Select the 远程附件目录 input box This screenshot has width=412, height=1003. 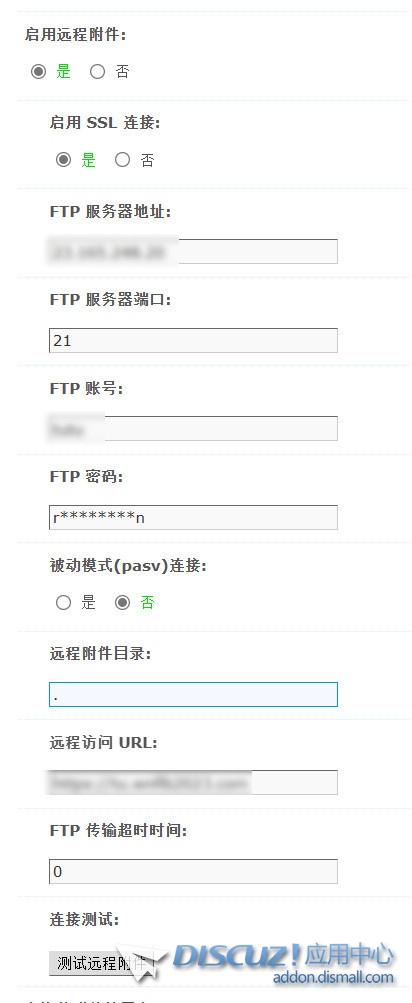(x=193, y=695)
